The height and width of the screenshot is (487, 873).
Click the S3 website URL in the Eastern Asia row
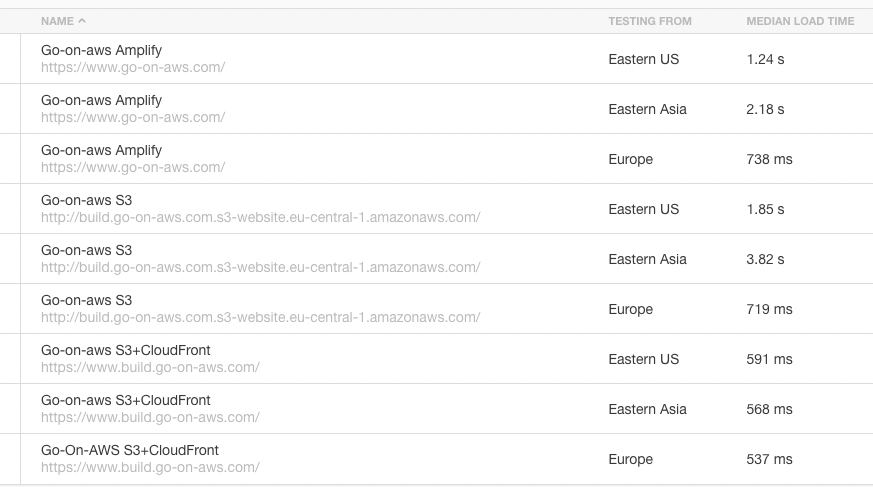click(x=260, y=267)
